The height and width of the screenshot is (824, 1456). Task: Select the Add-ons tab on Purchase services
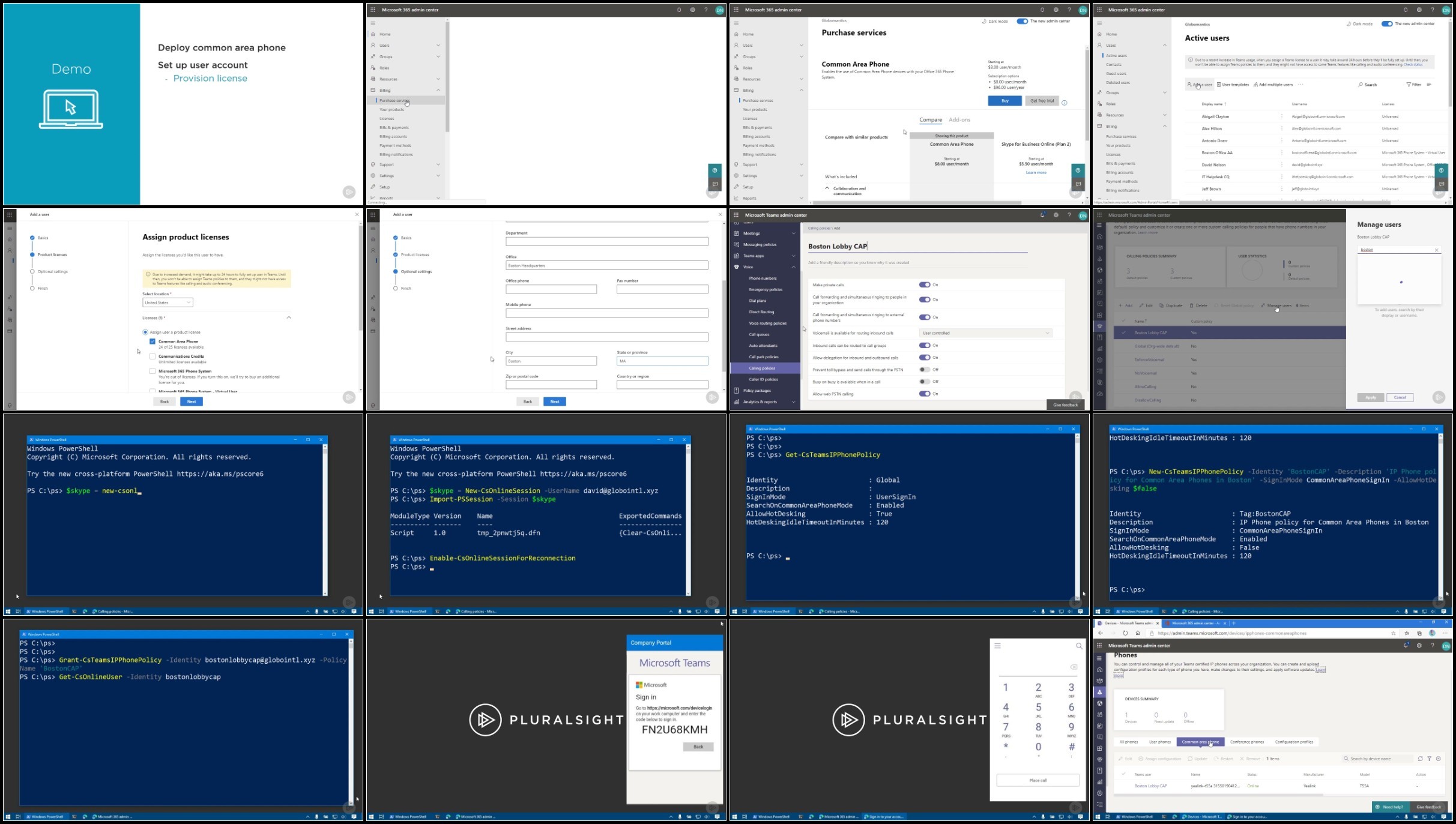[959, 120]
